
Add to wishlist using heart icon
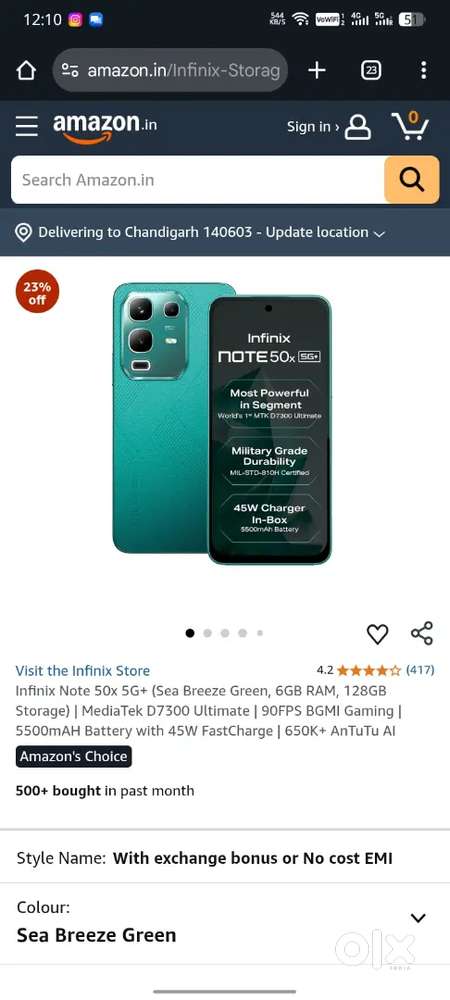[x=377, y=633]
